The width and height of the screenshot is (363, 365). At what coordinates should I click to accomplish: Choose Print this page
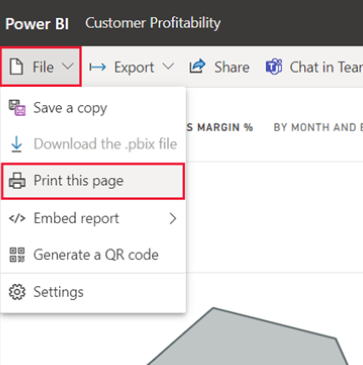pos(93,181)
